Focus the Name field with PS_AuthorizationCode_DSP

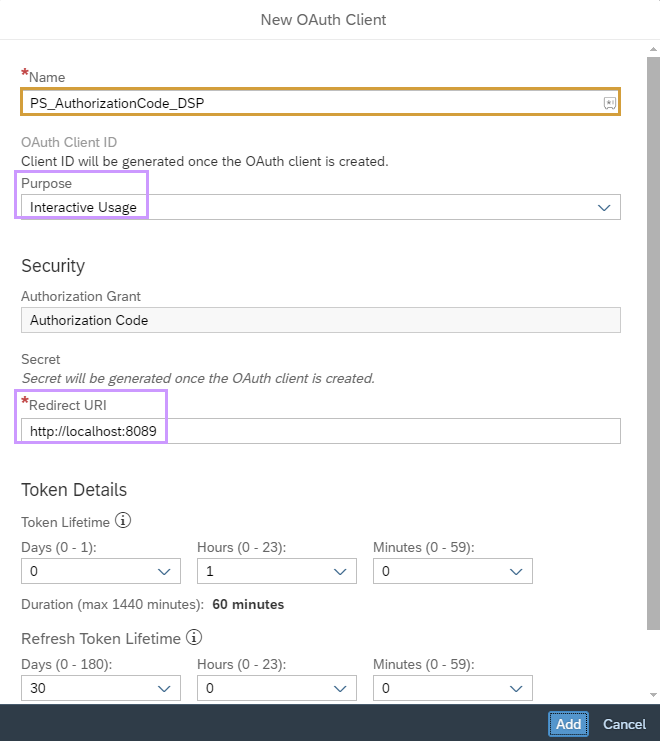tap(310, 103)
